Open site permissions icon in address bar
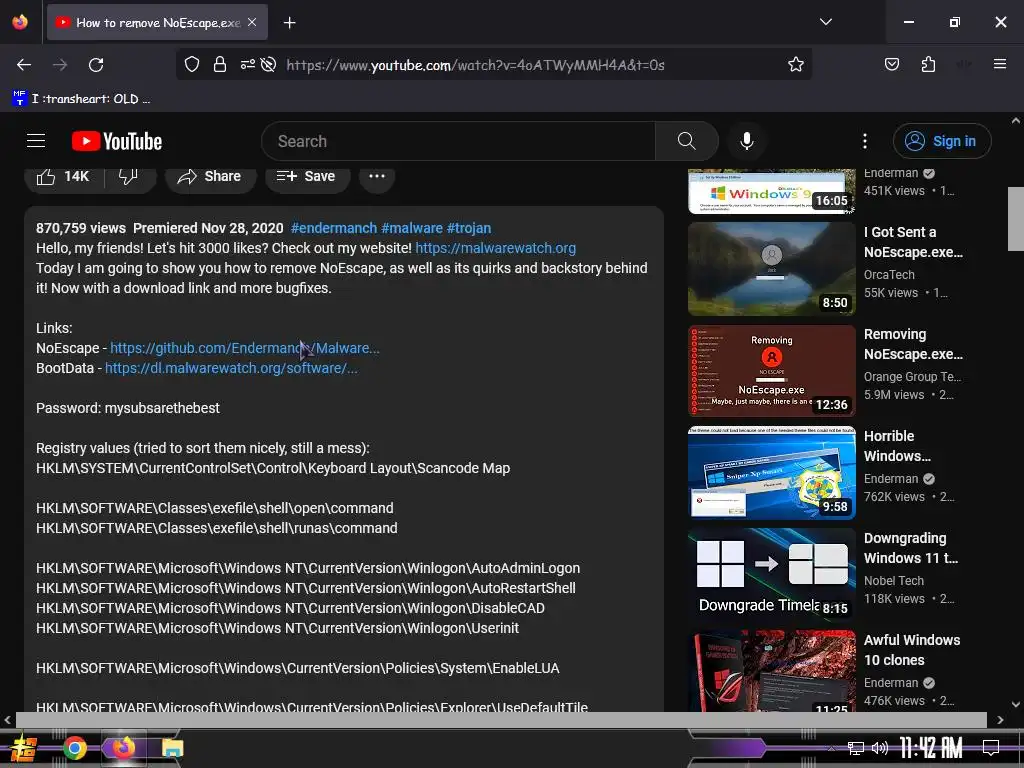This screenshot has width=1024, height=768. (248, 64)
